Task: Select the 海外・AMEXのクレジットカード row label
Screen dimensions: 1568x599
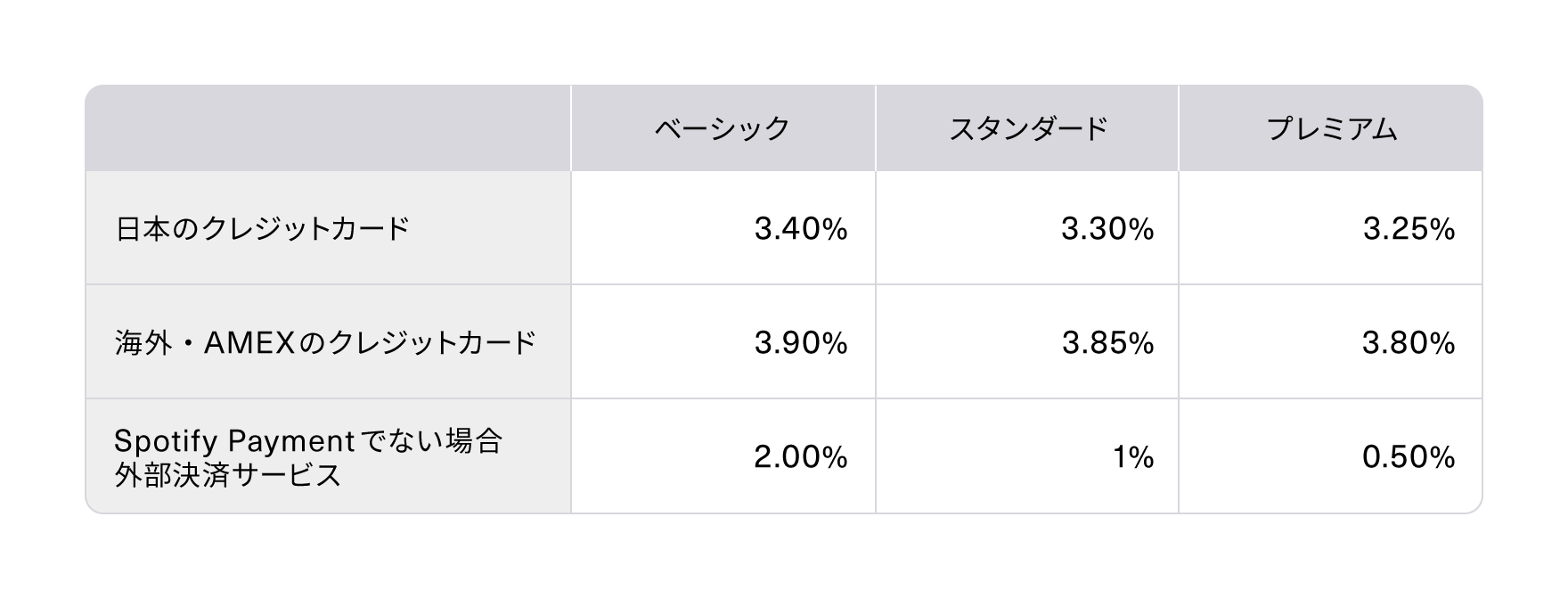Action: tap(325, 342)
